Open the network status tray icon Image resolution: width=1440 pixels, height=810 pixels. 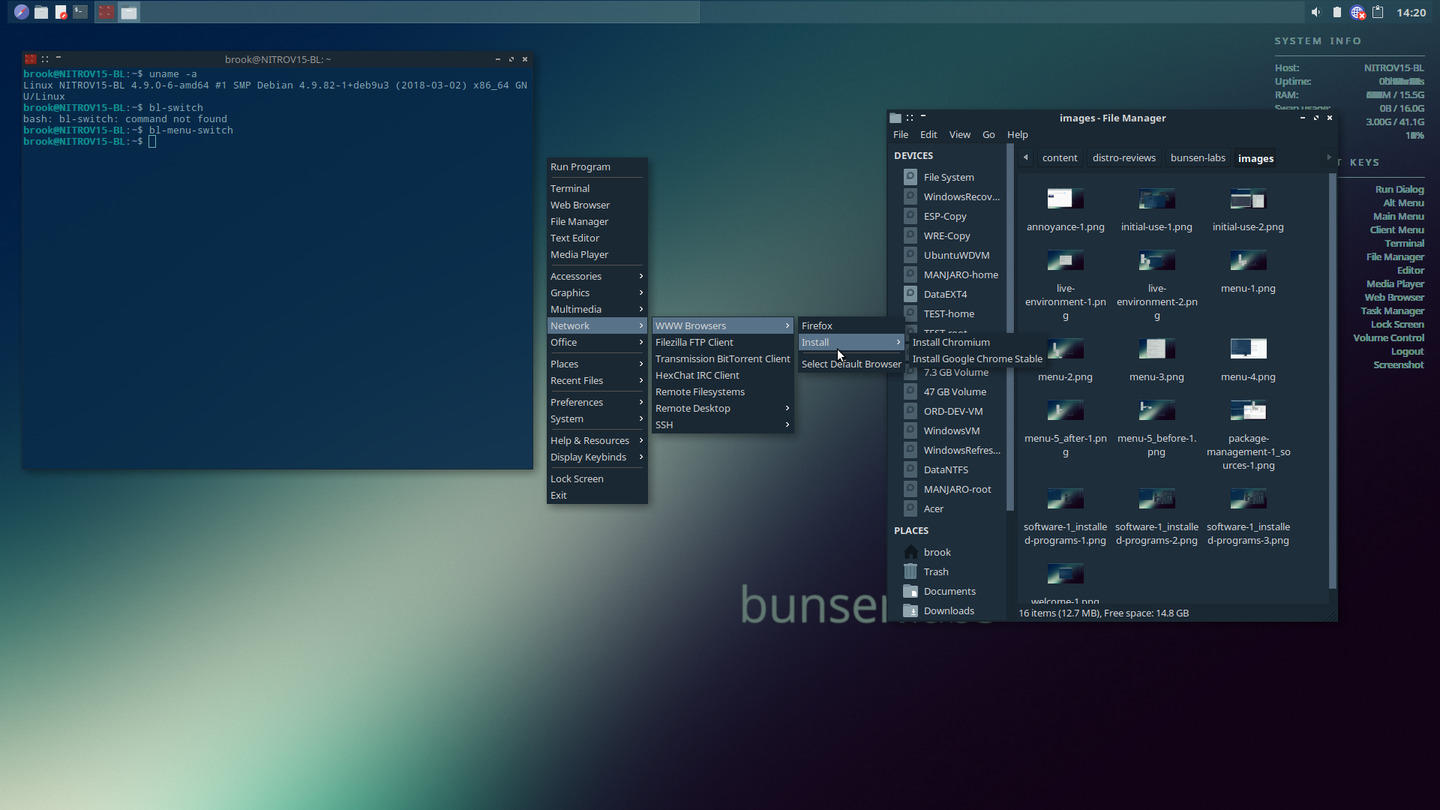pyautogui.click(x=1358, y=12)
